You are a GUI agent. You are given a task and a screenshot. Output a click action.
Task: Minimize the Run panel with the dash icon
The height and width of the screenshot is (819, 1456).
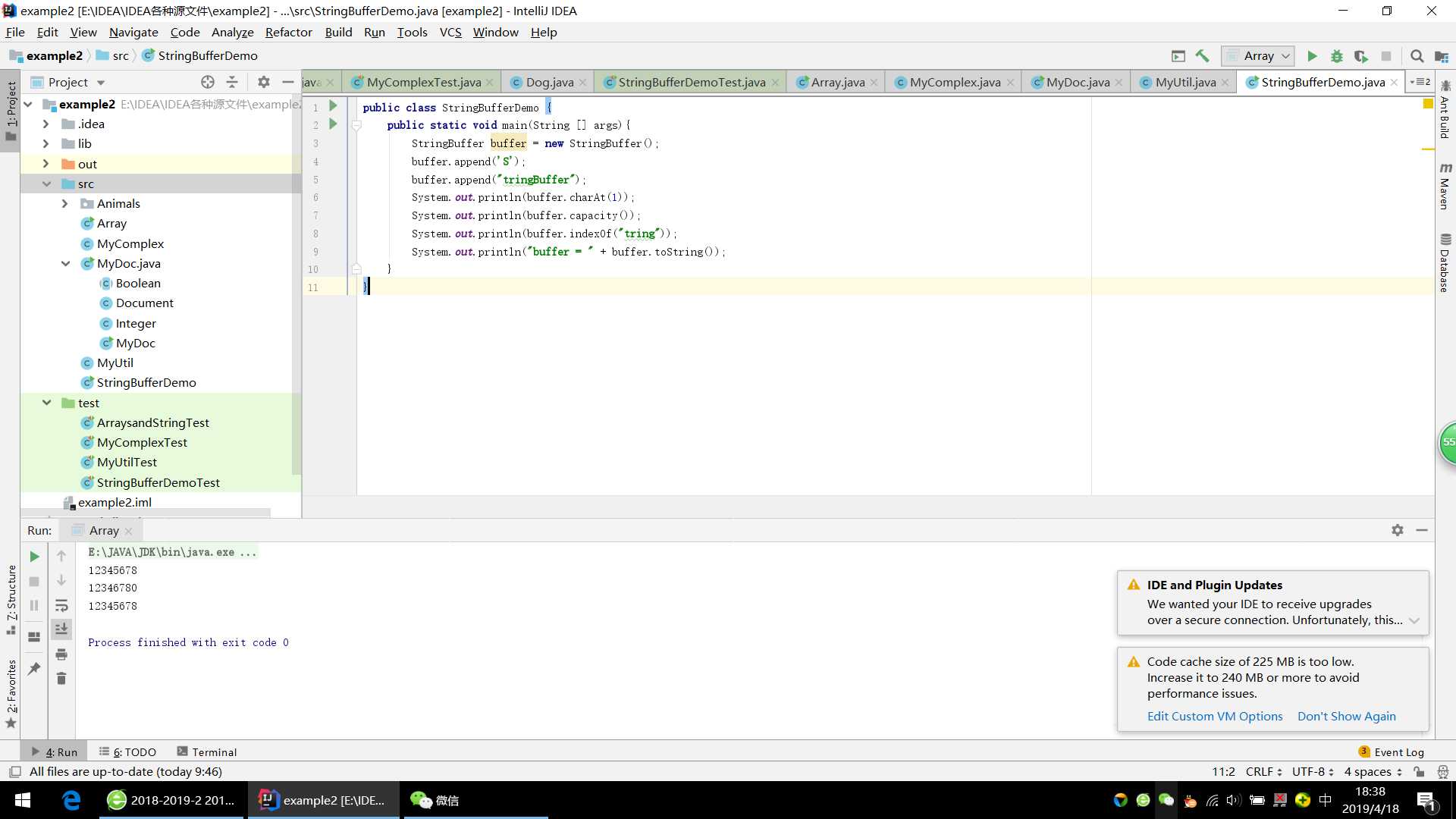(1422, 530)
